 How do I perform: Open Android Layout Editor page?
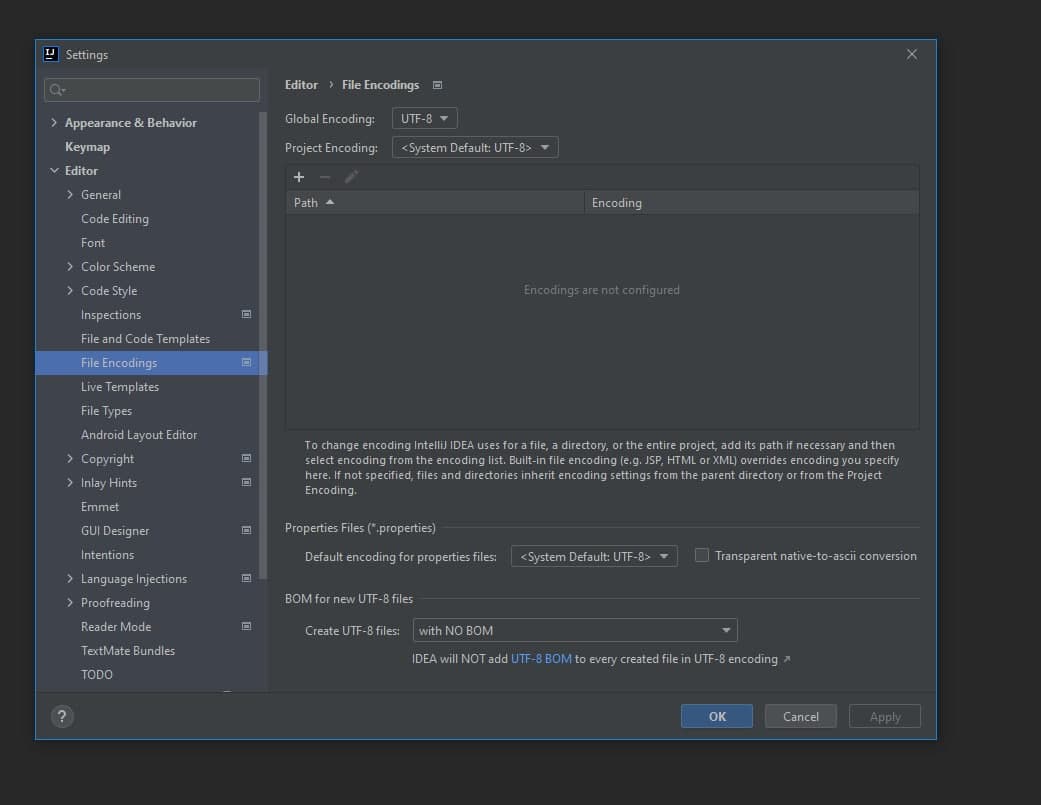tap(139, 435)
